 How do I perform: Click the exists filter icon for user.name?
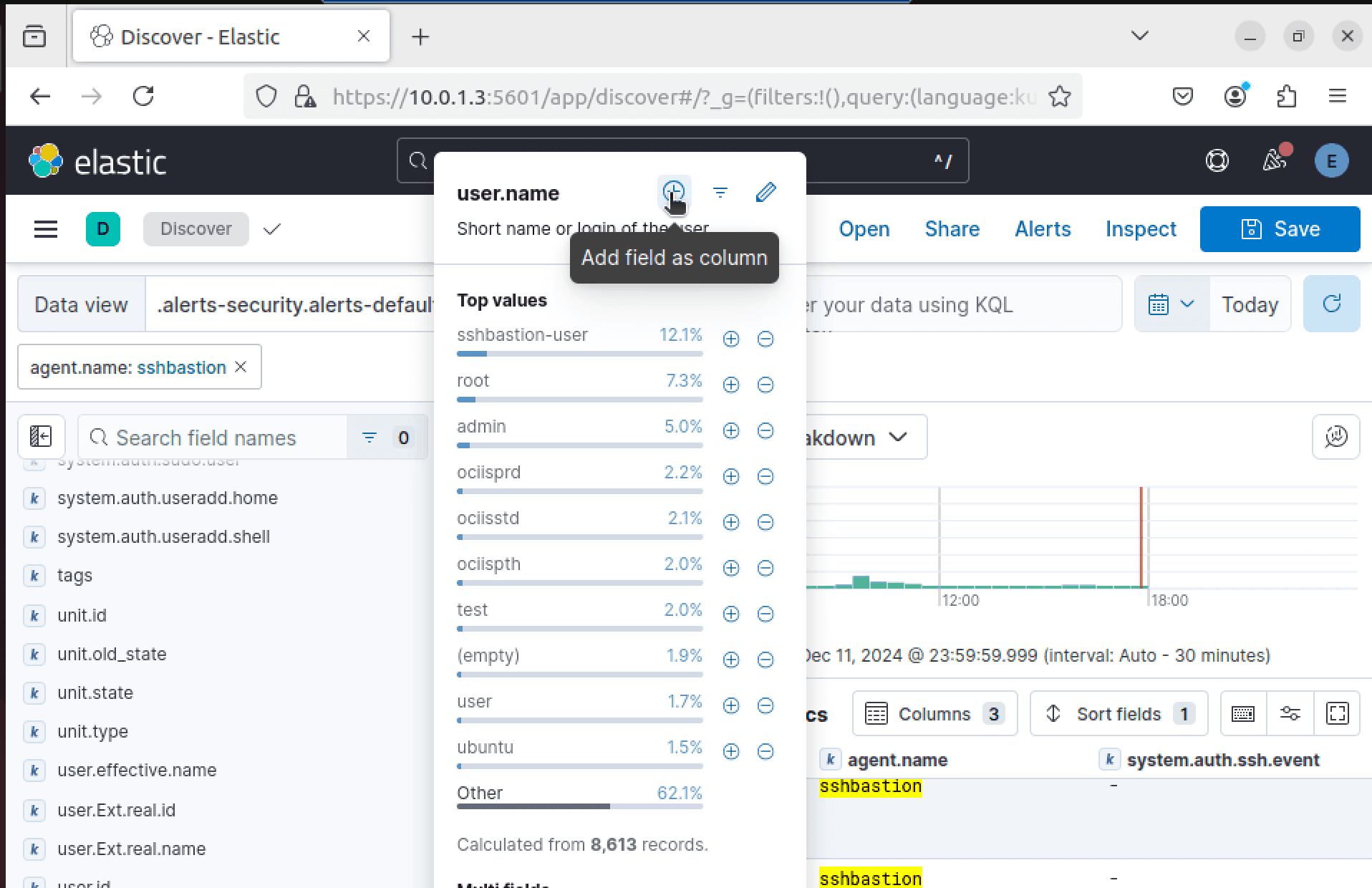coord(720,192)
